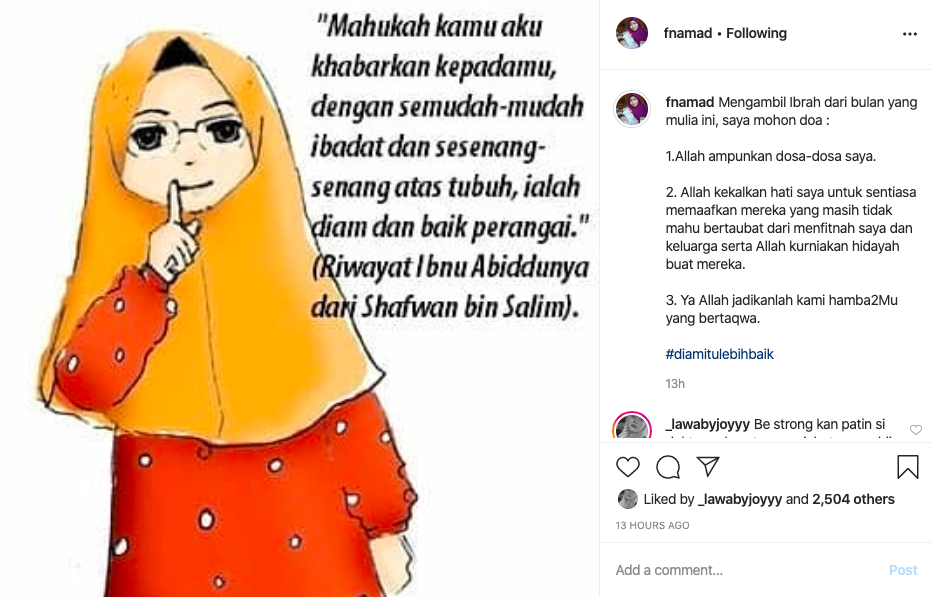This screenshot has width=932, height=597.
Task: Open fnamad username in caption
Action: pyautogui.click(x=689, y=102)
